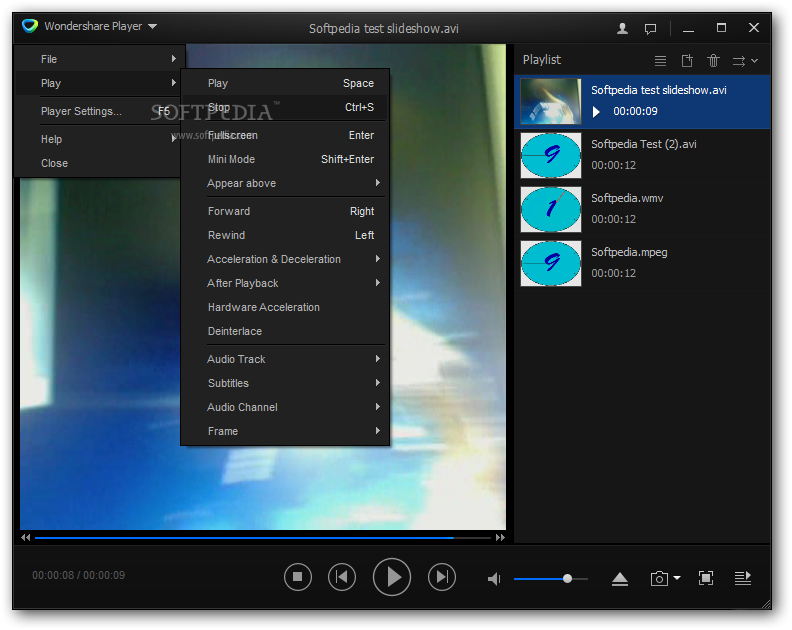Mute with the speaker icon
Screen dimensions: 792x630
coord(494,578)
